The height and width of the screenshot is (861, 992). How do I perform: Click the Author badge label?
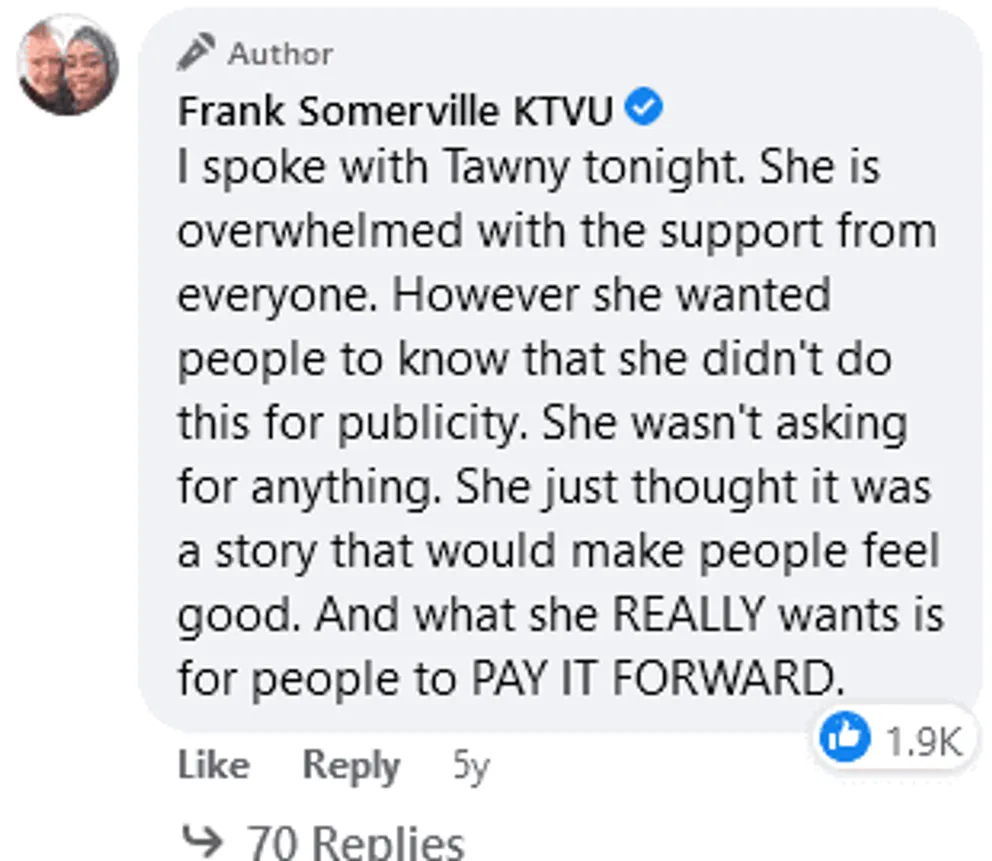pyautogui.click(x=280, y=53)
